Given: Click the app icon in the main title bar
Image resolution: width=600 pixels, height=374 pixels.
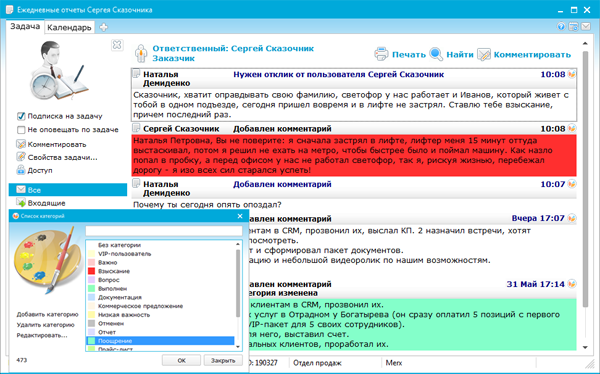Looking at the screenshot, I should pyautogui.click(x=10, y=10).
